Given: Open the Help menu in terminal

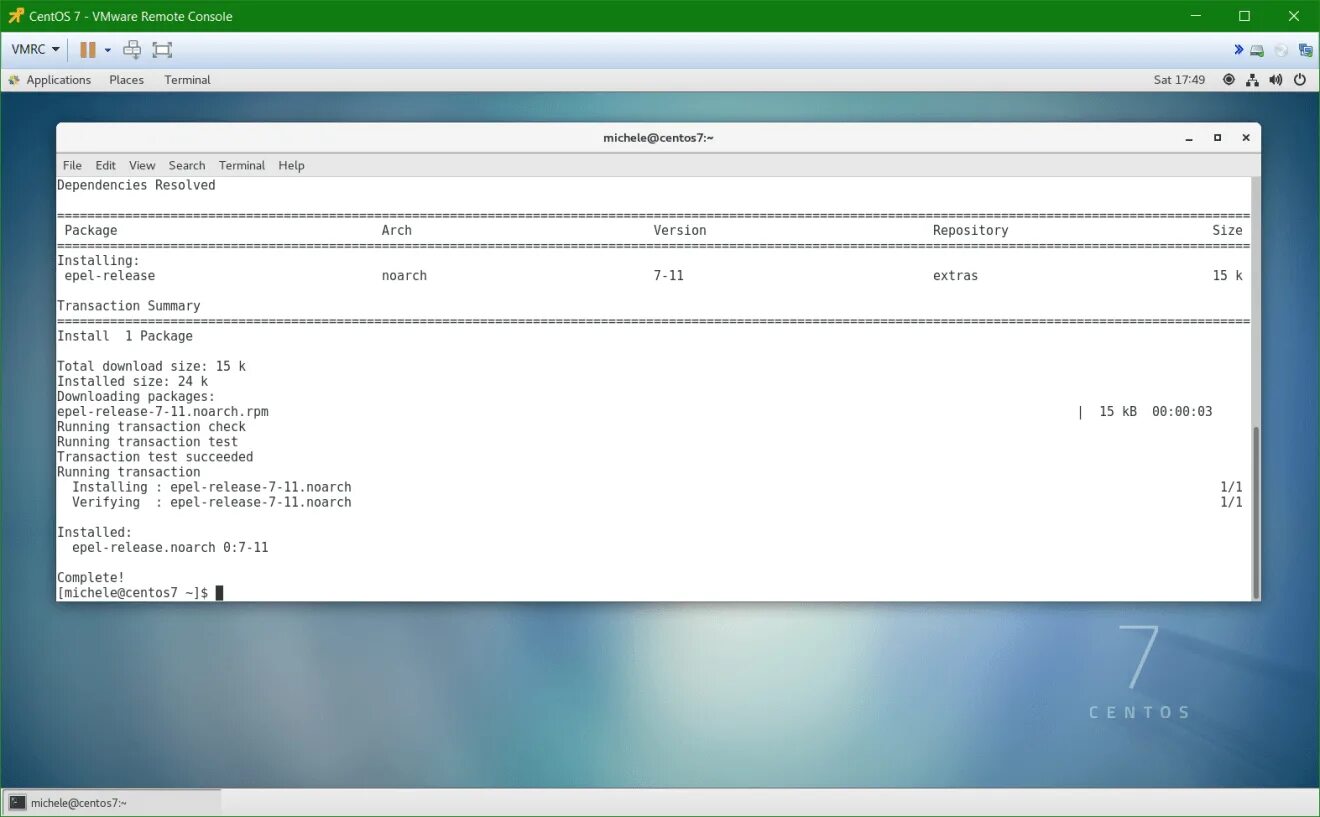Looking at the screenshot, I should (291, 165).
